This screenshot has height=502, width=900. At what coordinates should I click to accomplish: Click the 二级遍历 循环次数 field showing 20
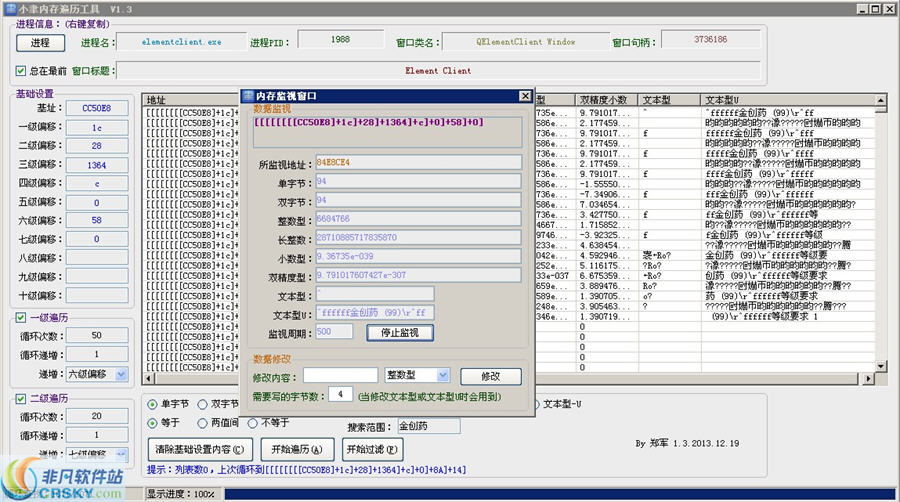(97, 416)
